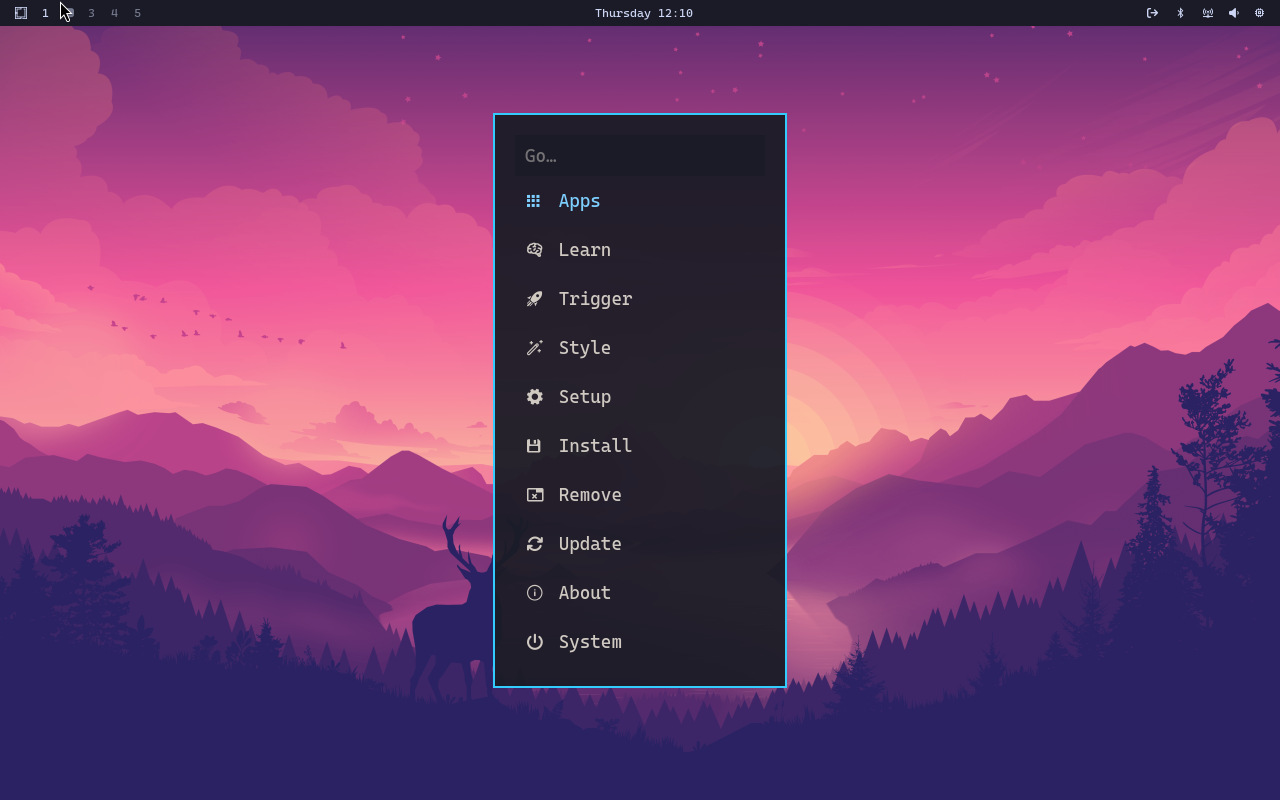This screenshot has height=800, width=1280.
Task: Open the CPU chip indicator
Action: [1259, 13]
